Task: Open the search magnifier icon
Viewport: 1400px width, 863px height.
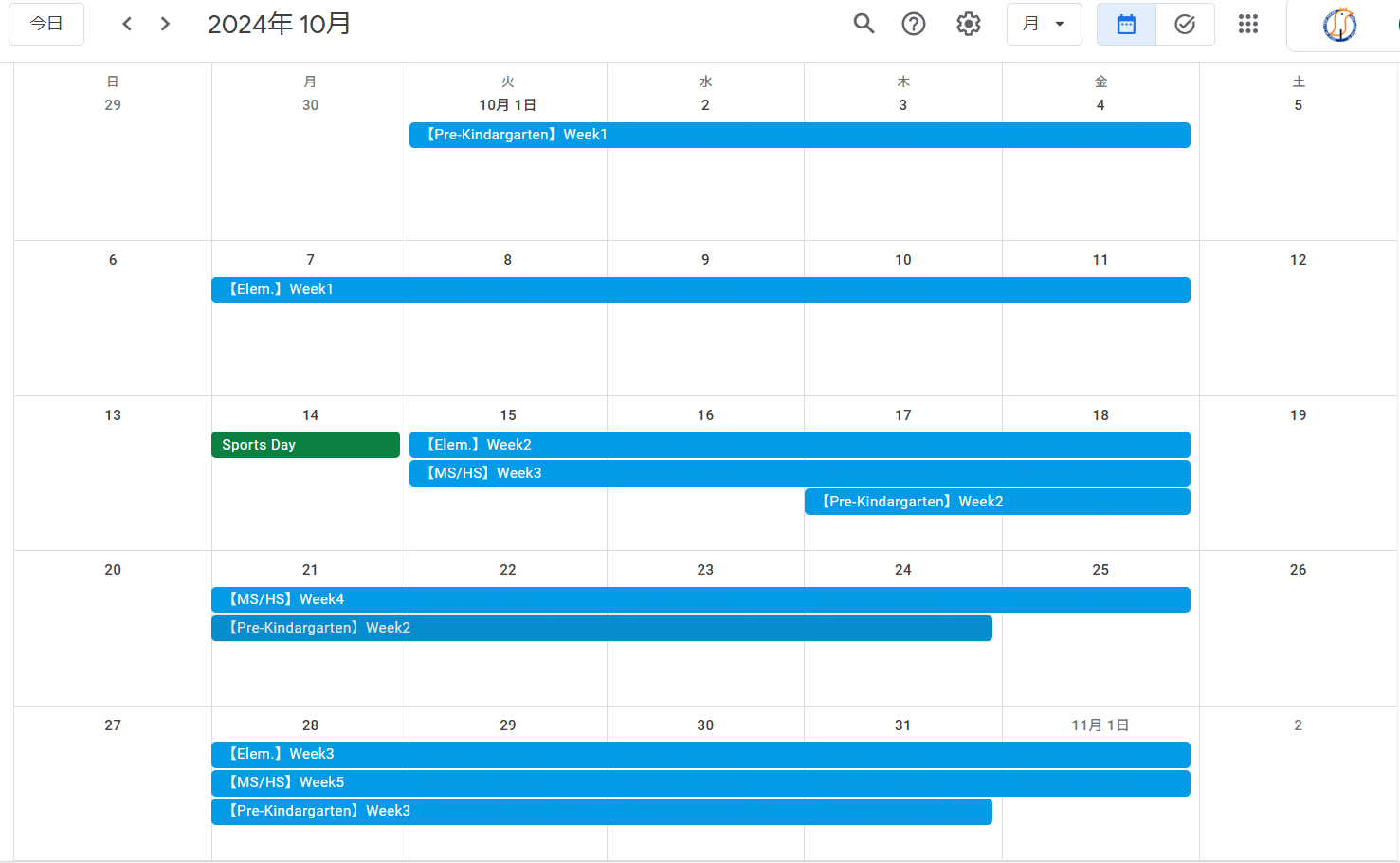Action: 864,24
